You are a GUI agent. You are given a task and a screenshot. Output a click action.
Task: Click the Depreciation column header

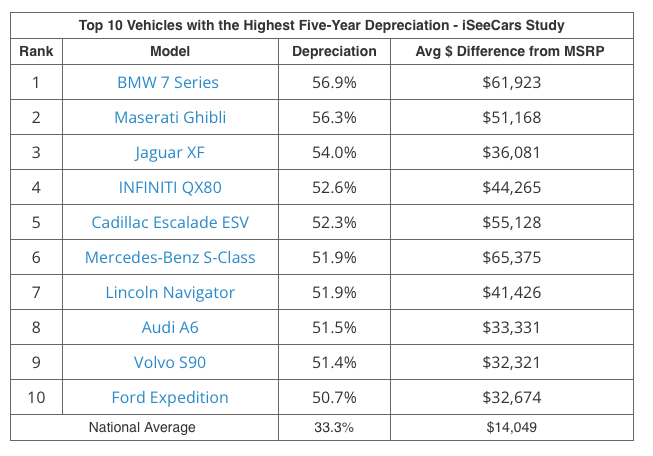(x=333, y=50)
